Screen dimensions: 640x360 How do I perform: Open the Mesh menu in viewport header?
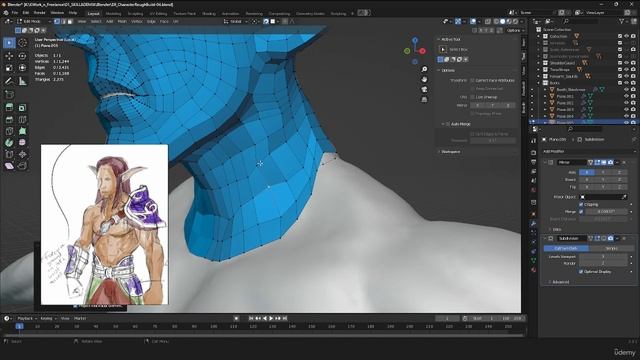tap(122, 21)
